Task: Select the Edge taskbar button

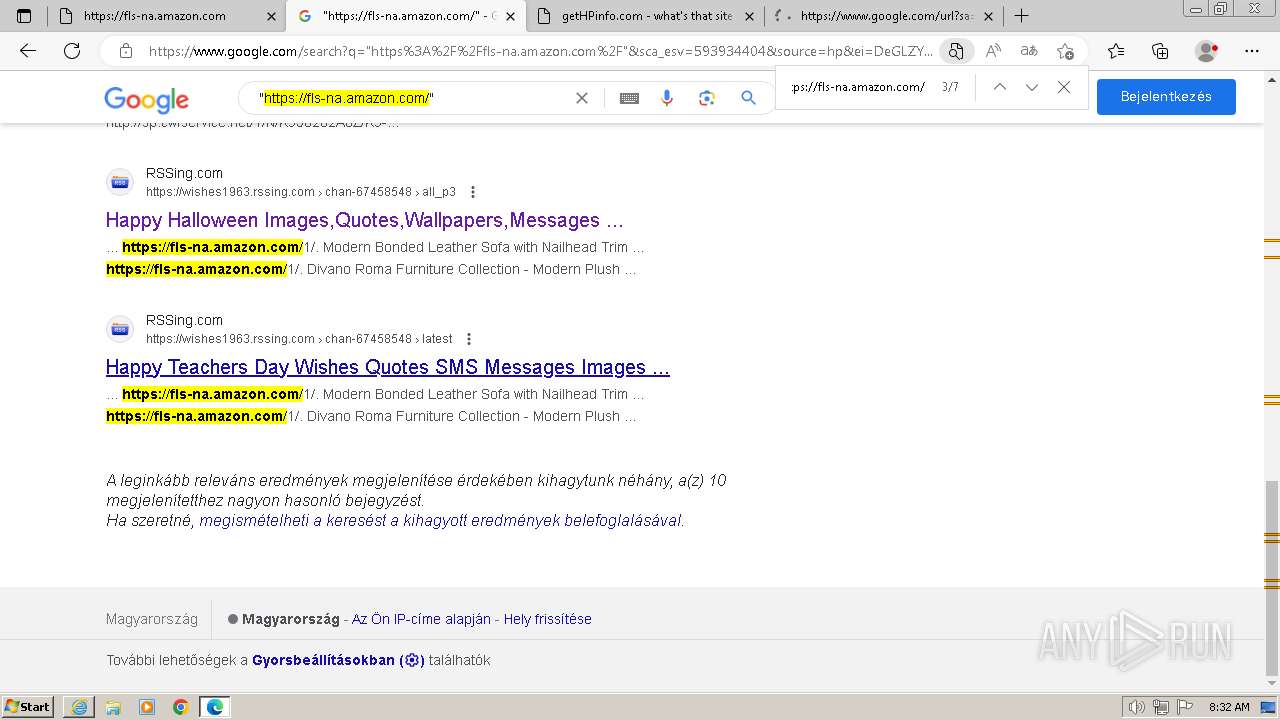Action: click(215, 707)
